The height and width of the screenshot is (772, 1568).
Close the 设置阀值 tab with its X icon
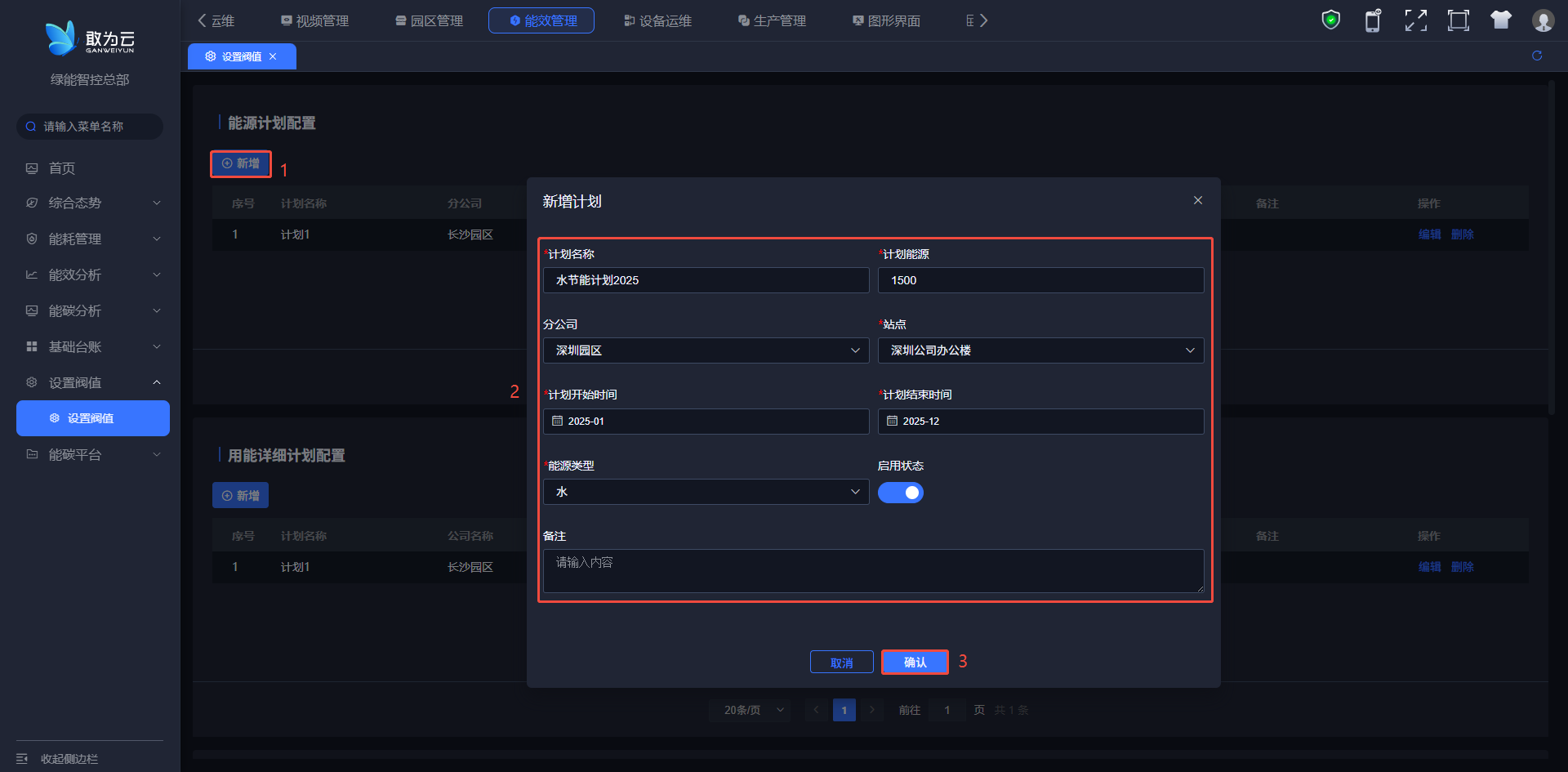pyautogui.click(x=273, y=56)
